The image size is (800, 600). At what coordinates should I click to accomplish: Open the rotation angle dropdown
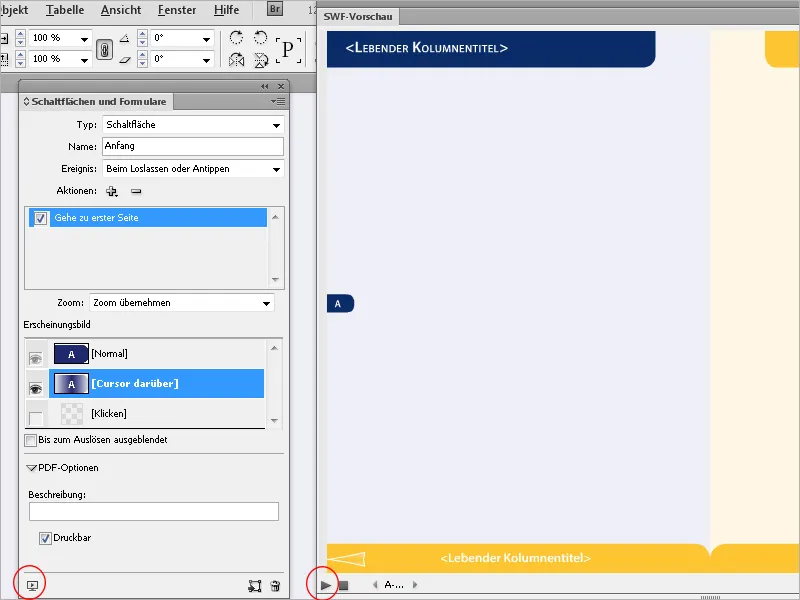pyautogui.click(x=206, y=39)
